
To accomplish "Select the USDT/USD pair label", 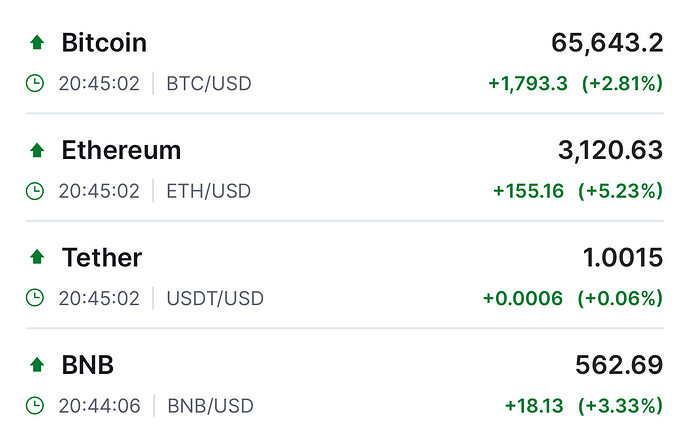I will pos(215,298).
